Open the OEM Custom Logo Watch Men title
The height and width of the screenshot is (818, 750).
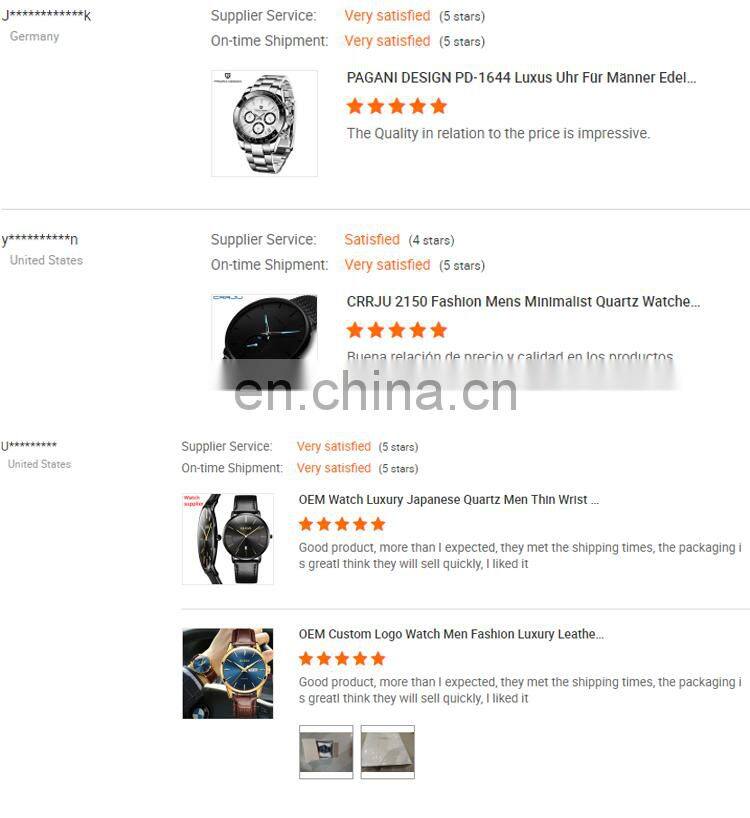[451, 634]
